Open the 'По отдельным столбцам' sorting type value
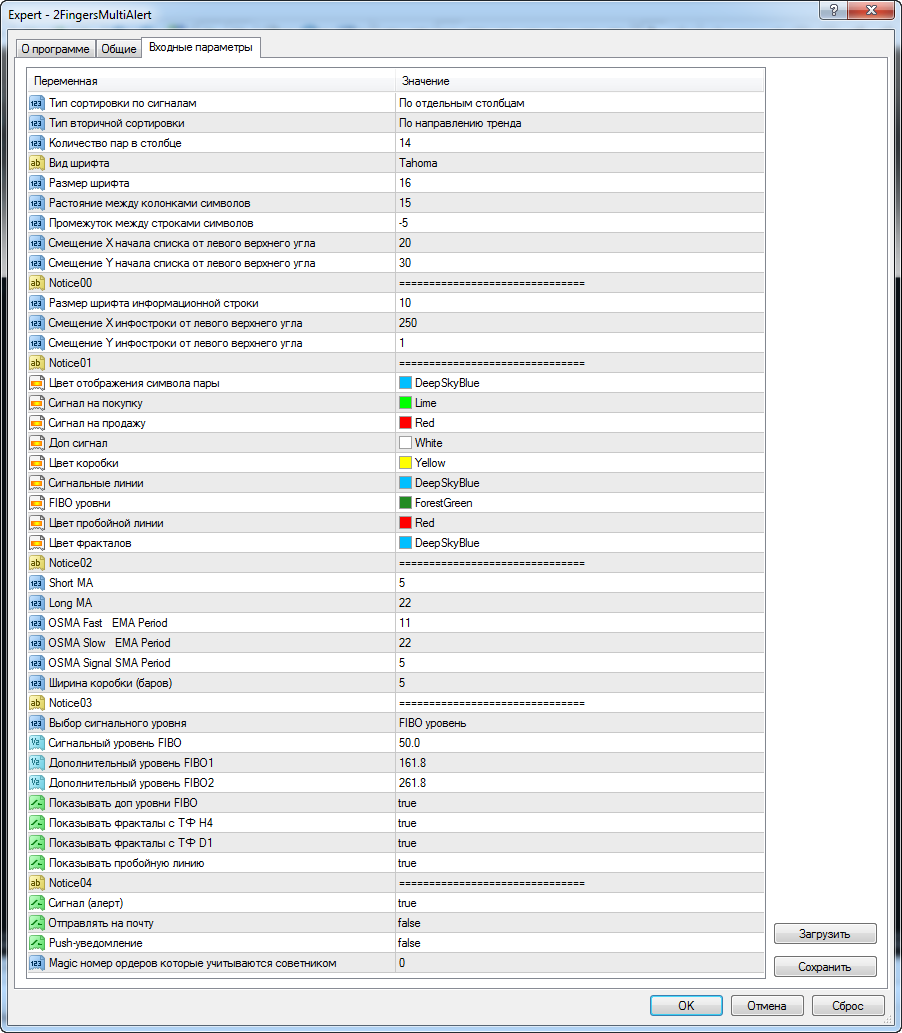This screenshot has height=1033, width=902. (x=580, y=103)
